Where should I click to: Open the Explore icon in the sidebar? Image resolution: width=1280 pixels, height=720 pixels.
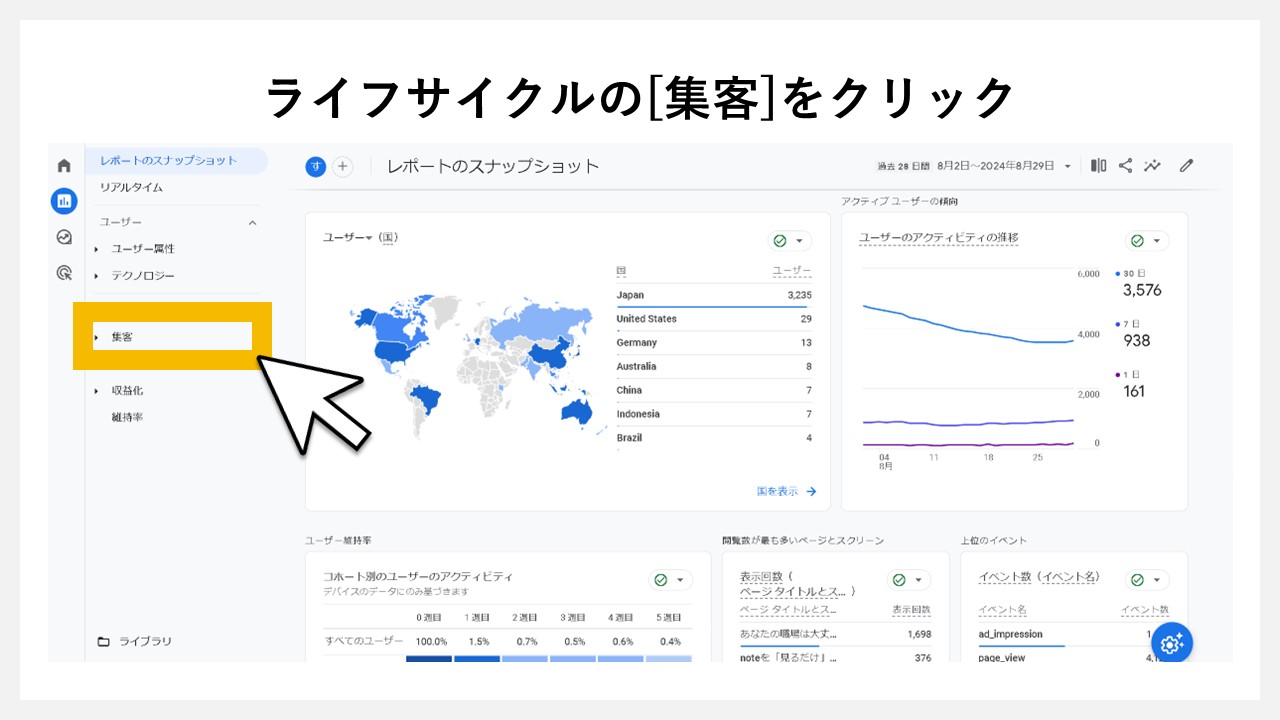pyautogui.click(x=63, y=238)
